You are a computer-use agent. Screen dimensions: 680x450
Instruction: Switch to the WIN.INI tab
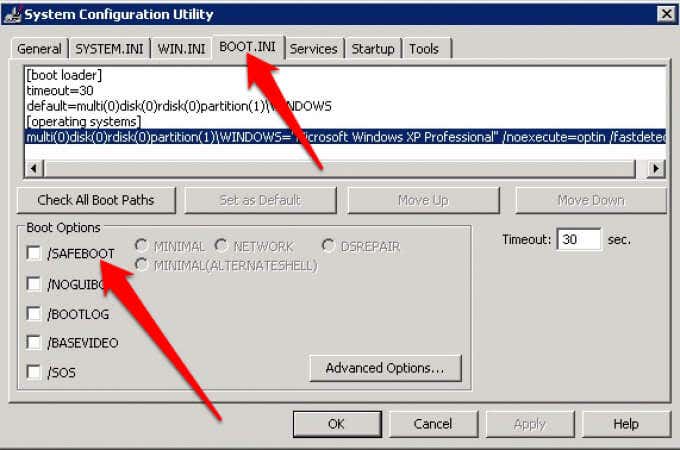pos(181,49)
